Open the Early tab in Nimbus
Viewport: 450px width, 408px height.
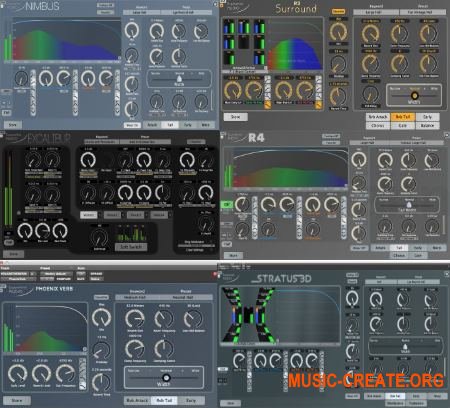pyautogui.click(x=188, y=125)
